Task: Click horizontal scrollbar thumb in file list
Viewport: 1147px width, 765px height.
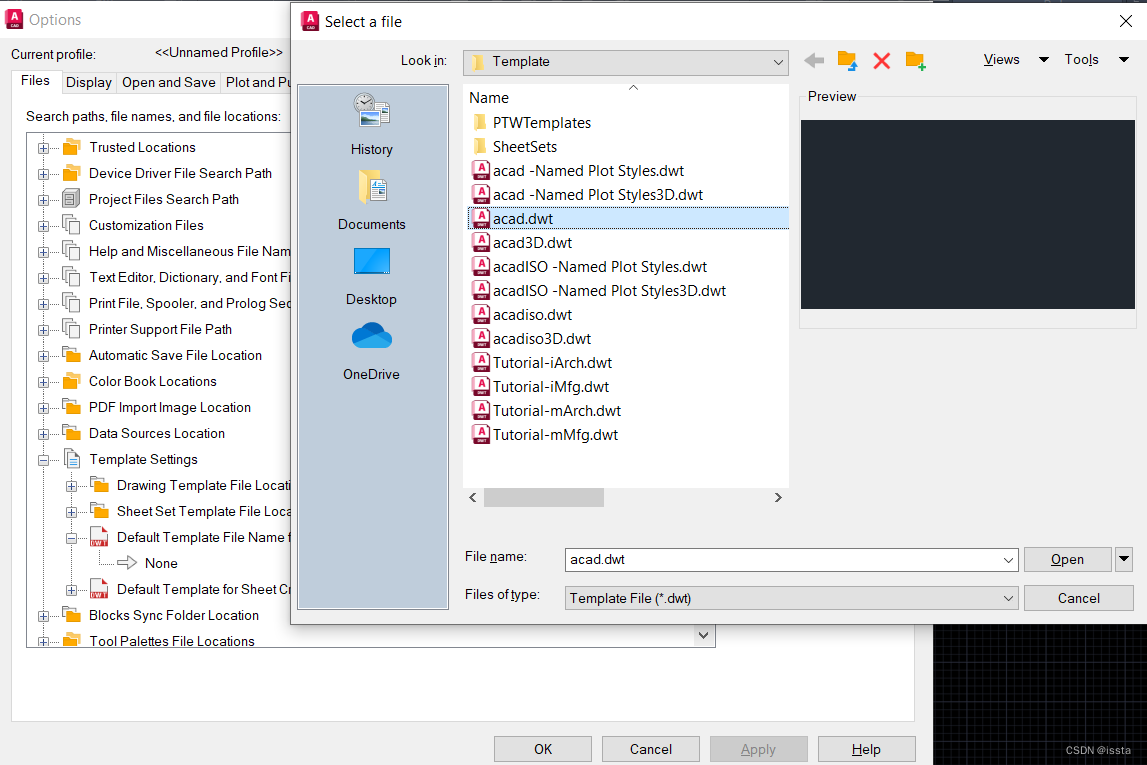Action: click(x=544, y=498)
